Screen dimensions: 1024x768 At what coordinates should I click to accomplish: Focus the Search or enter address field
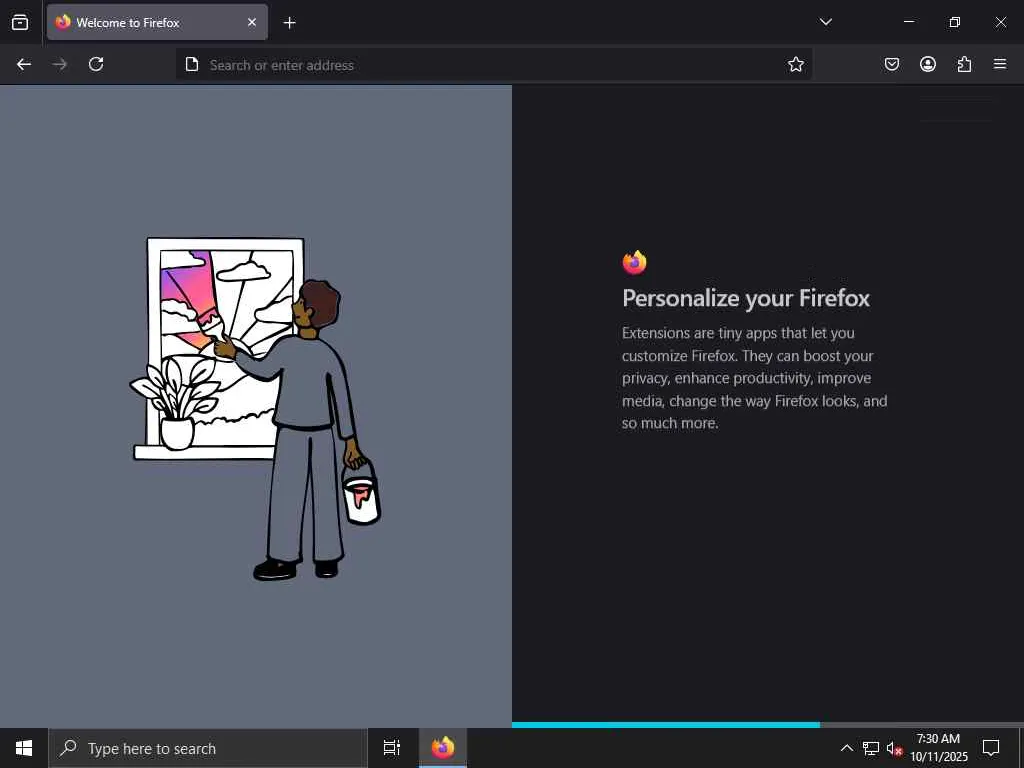pyautogui.click(x=493, y=65)
